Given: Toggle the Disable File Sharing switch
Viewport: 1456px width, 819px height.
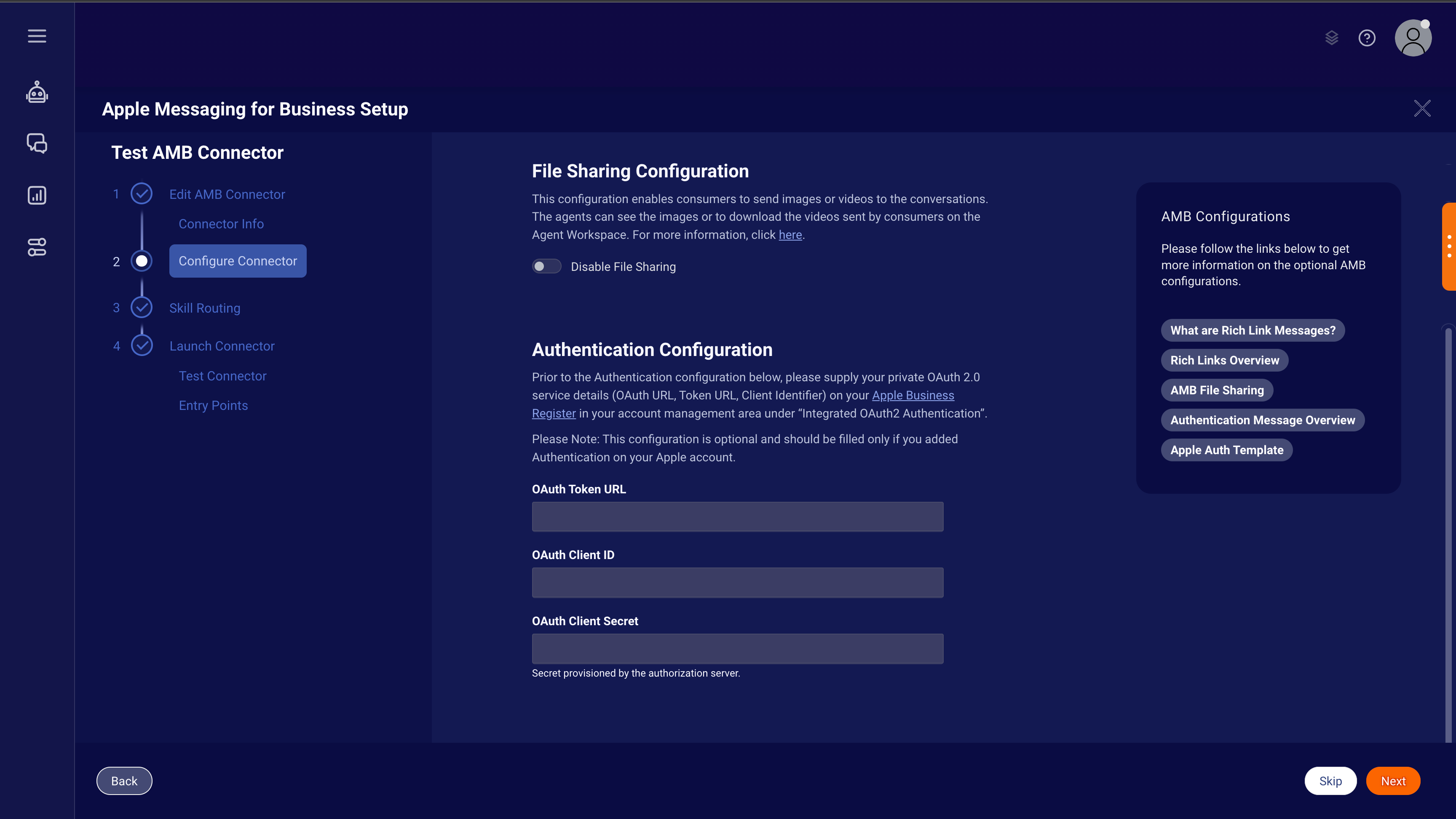Looking at the screenshot, I should 546,266.
